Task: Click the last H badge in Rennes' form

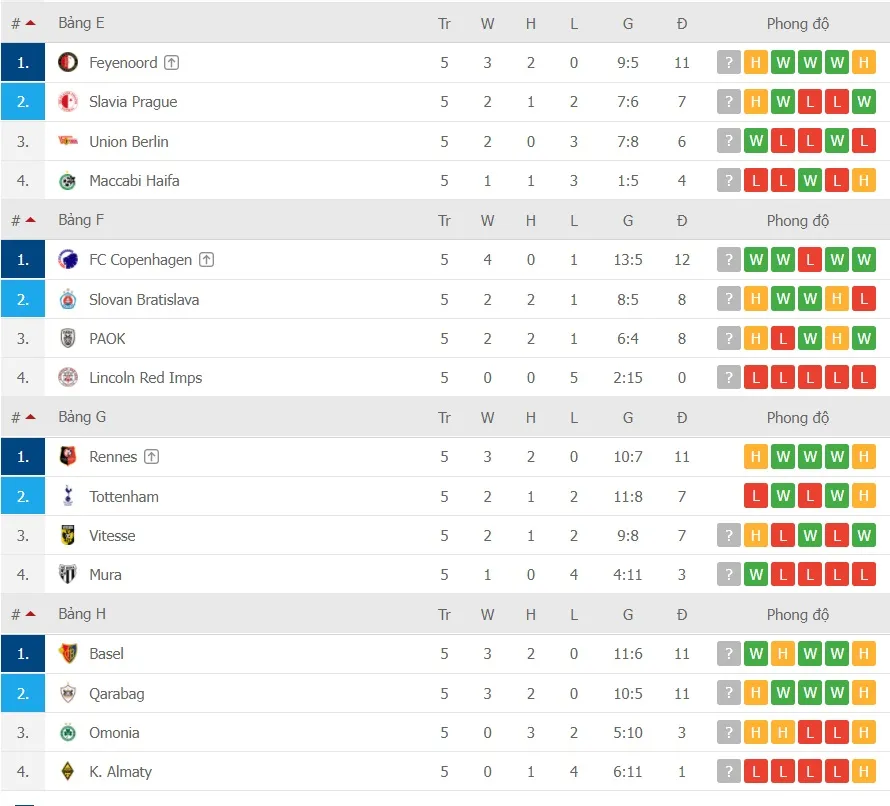Action: (x=863, y=456)
